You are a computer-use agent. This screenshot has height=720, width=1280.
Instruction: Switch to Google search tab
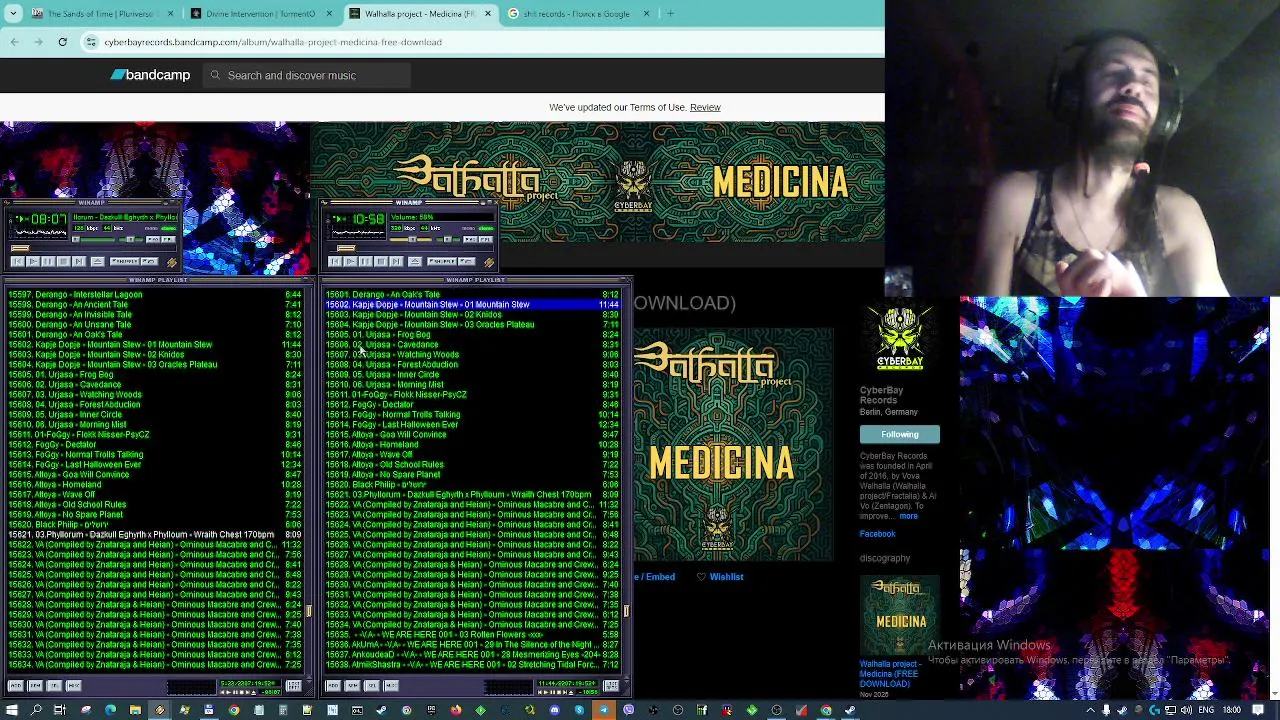tap(579, 14)
